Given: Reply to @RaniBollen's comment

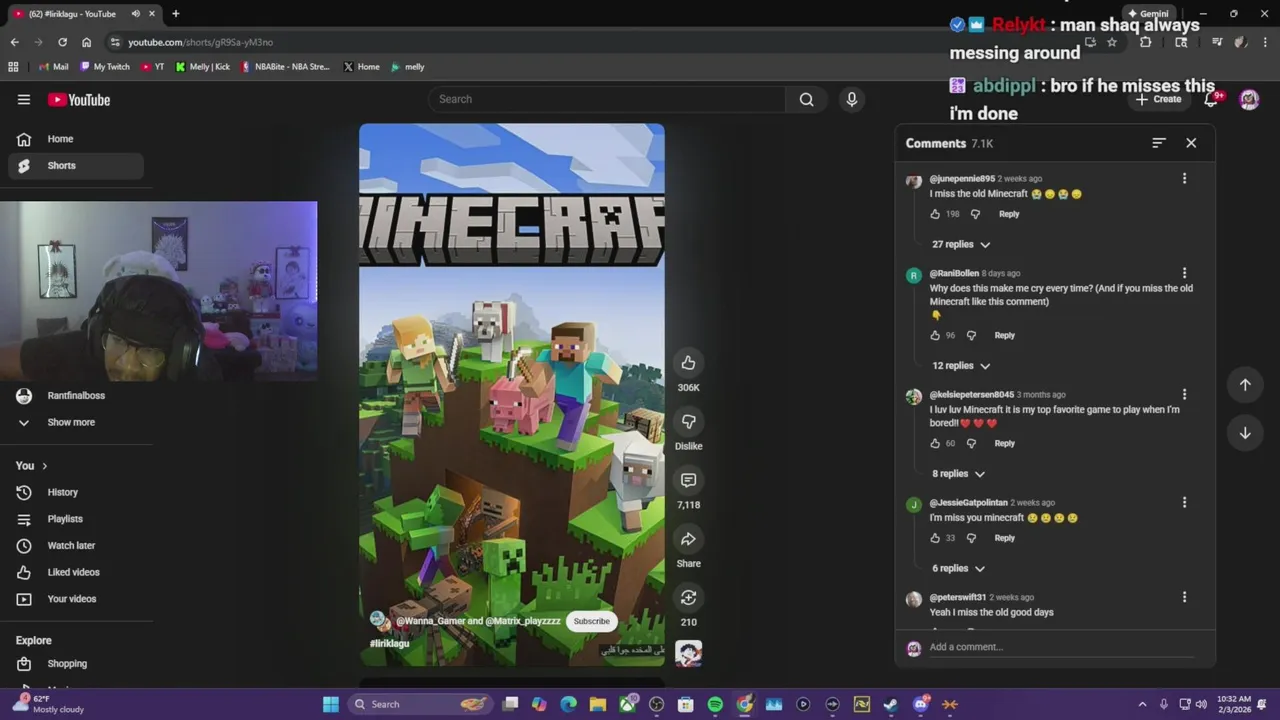Looking at the screenshot, I should [1004, 335].
